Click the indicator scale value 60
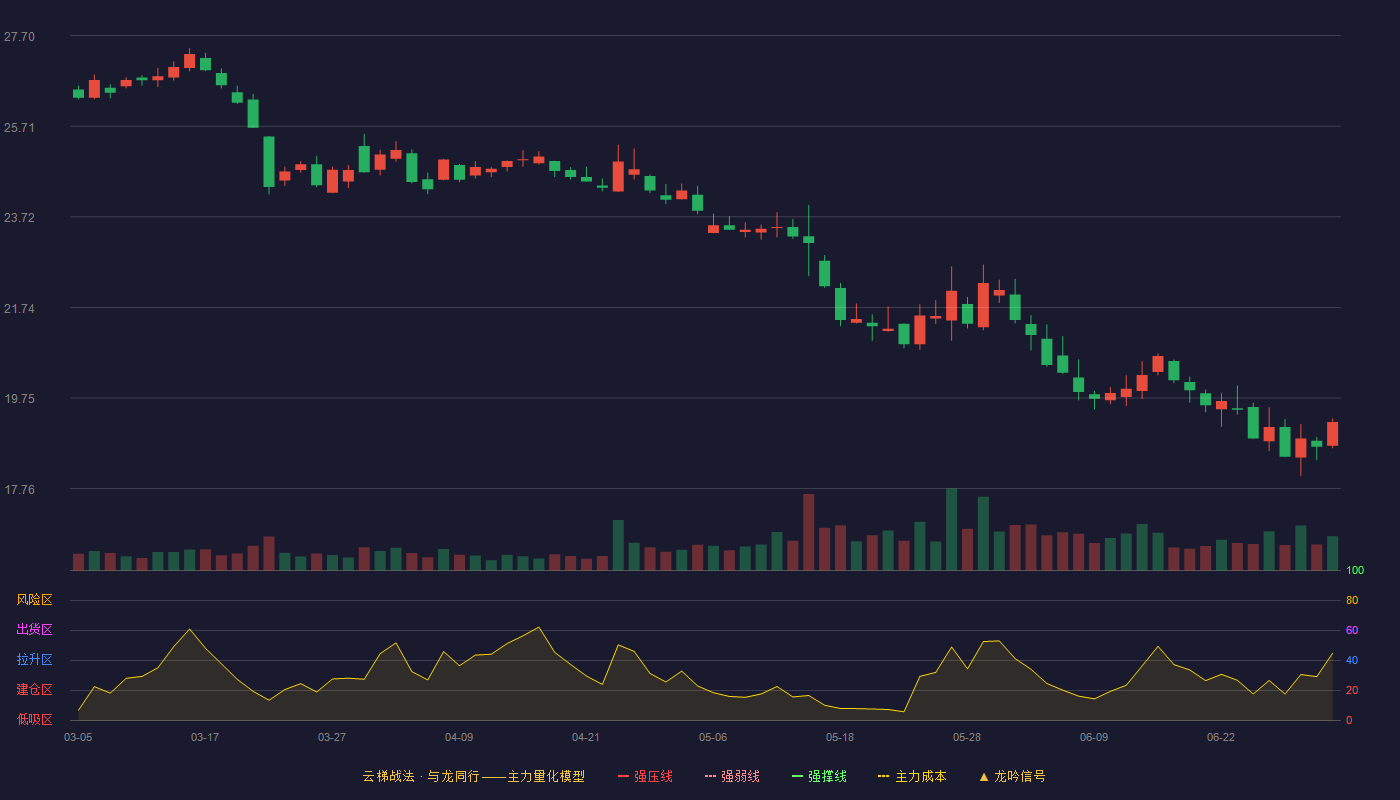 click(x=1352, y=630)
